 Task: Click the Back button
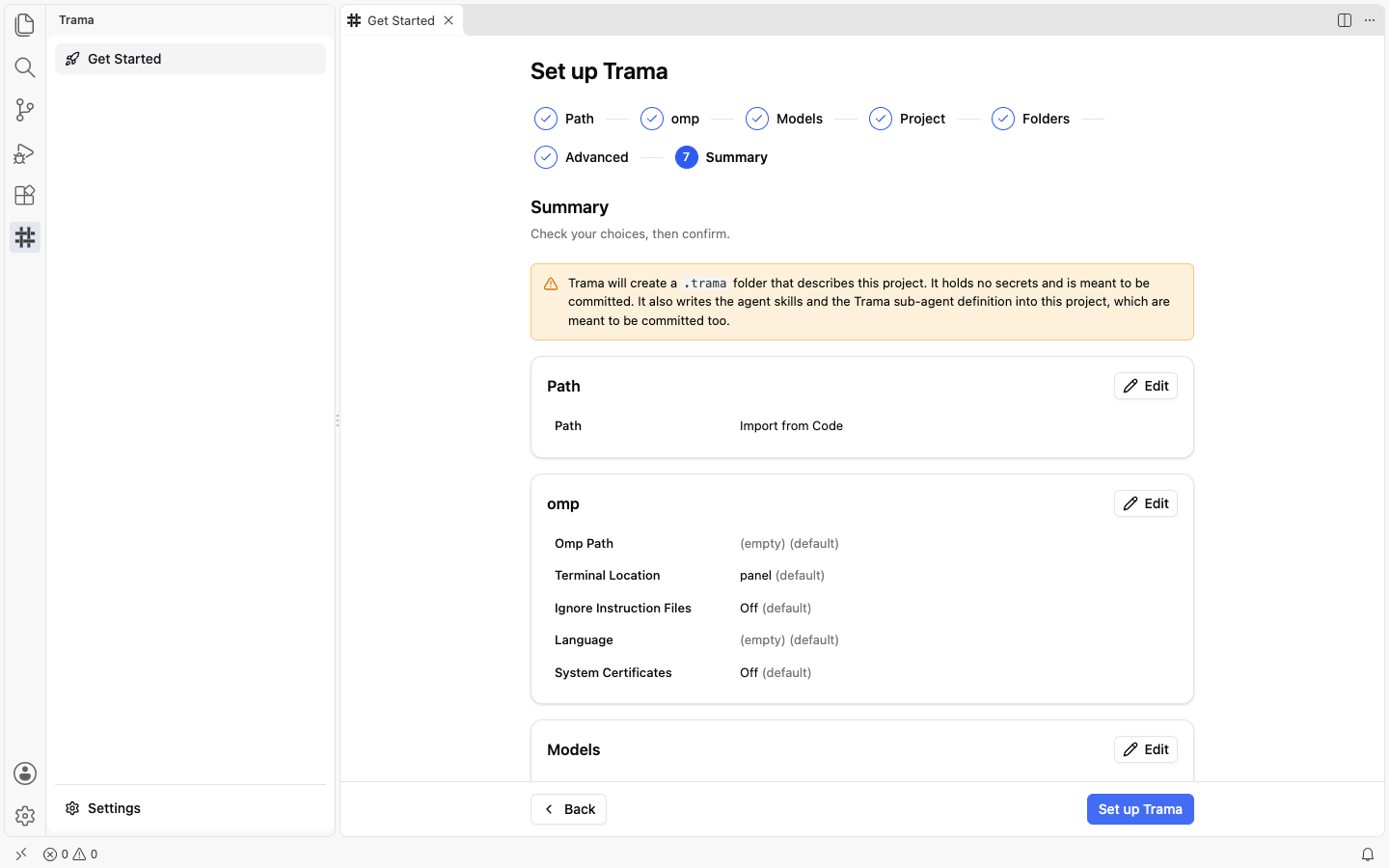tap(568, 809)
